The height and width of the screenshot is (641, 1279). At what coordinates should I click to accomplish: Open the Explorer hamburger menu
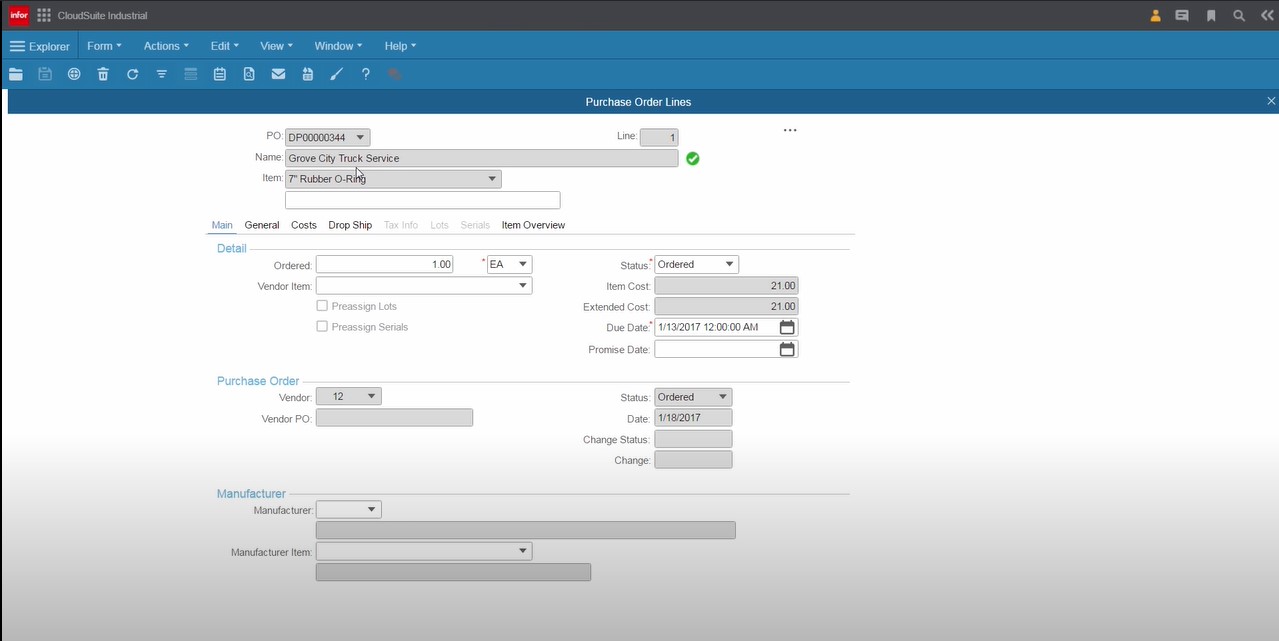tap(40, 46)
